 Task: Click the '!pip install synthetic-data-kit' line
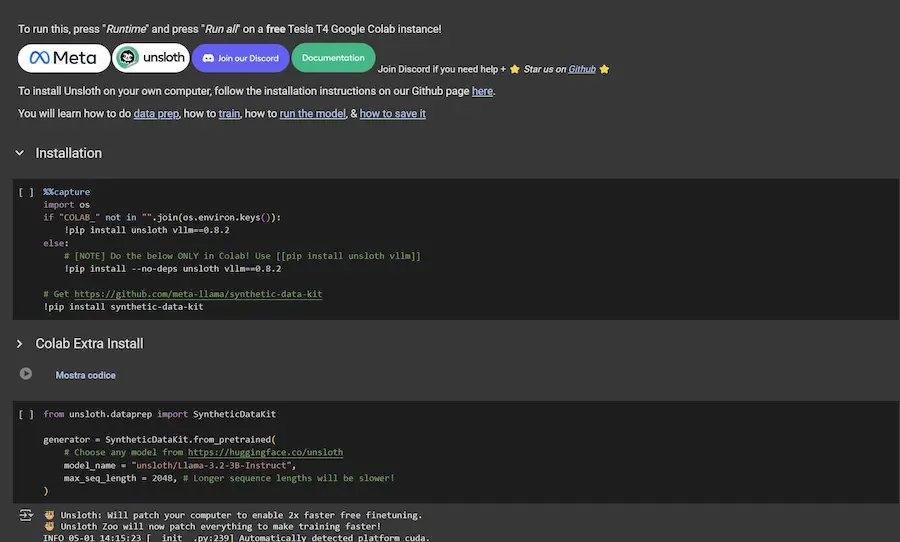point(123,307)
